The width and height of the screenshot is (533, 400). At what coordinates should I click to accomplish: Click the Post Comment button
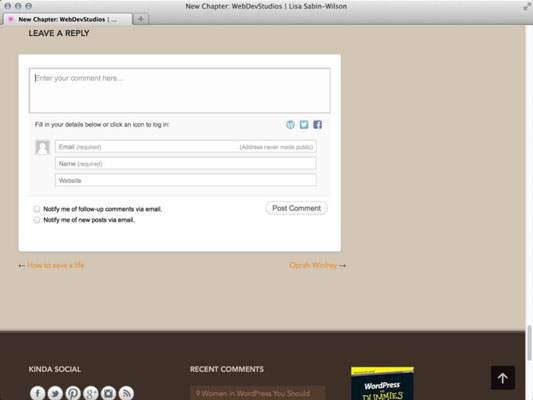pos(296,208)
